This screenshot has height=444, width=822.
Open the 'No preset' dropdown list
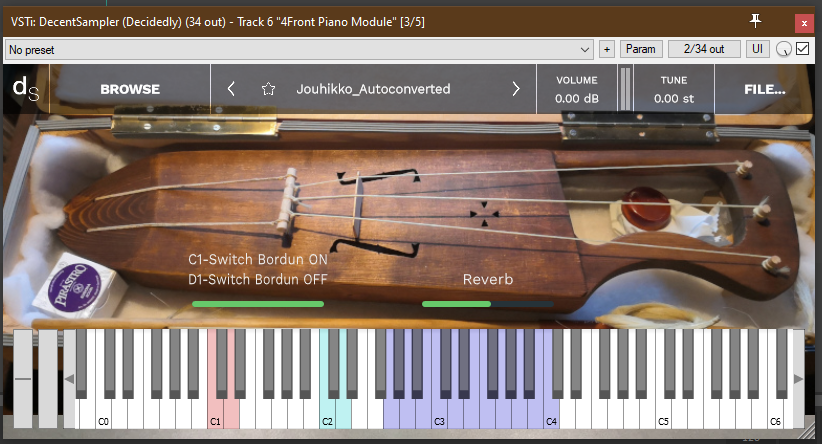pos(300,49)
